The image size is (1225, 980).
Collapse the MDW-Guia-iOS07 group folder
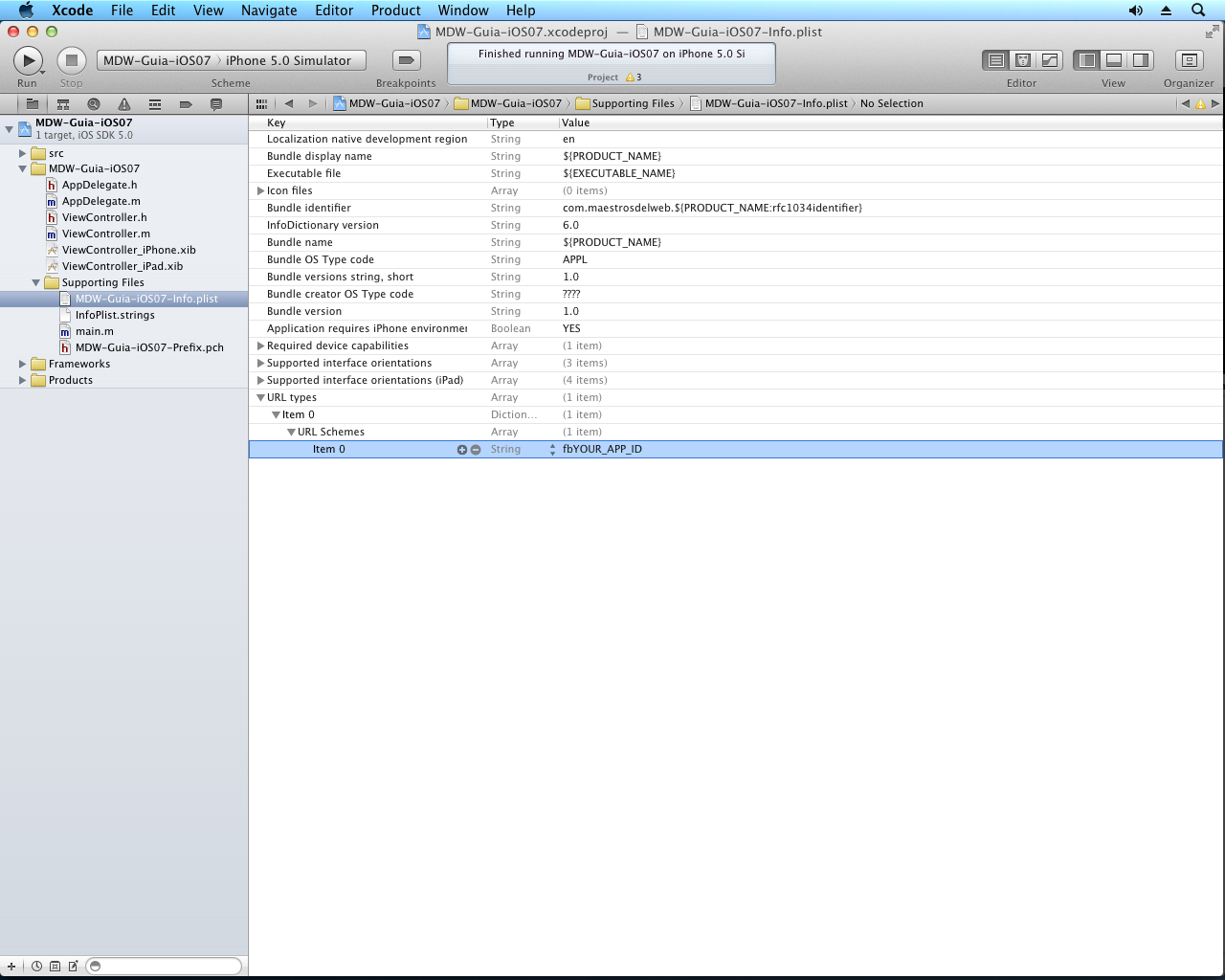[x=22, y=169]
